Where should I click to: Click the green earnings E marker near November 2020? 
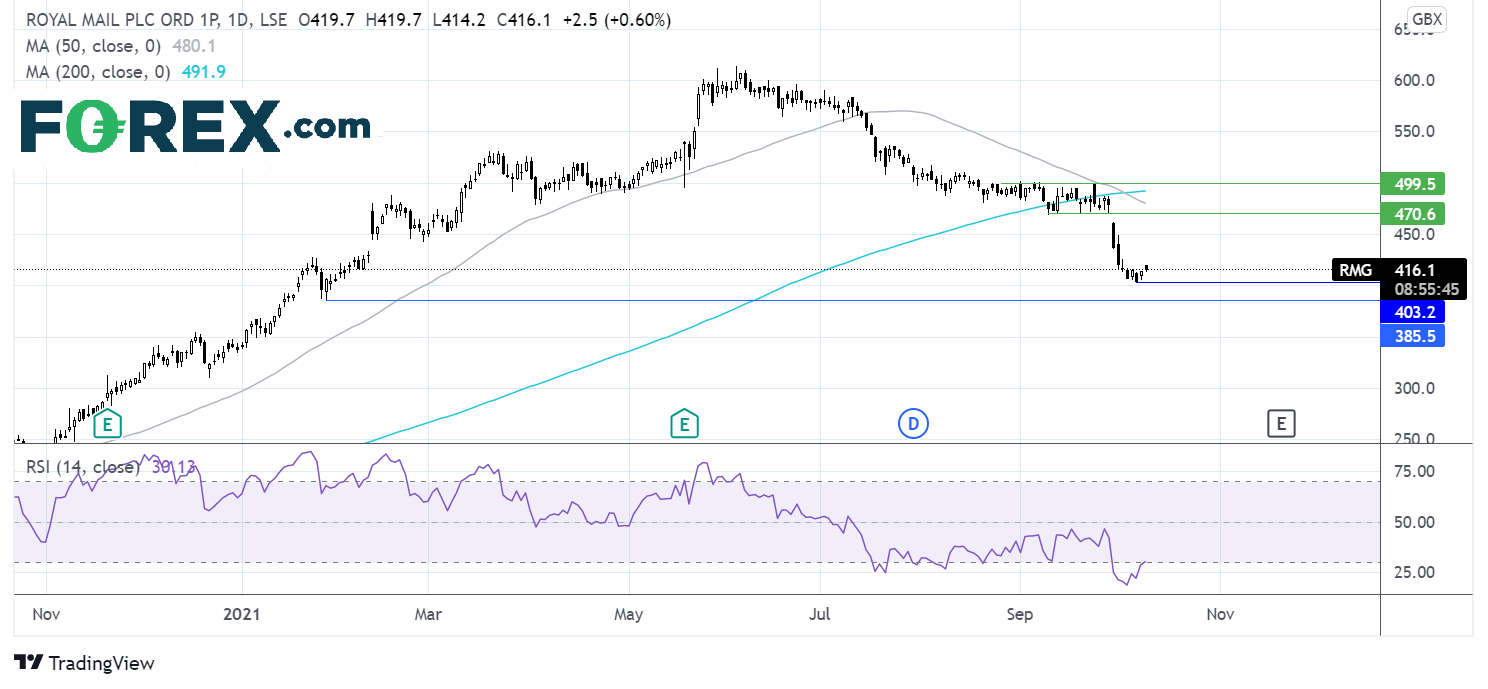[x=107, y=424]
